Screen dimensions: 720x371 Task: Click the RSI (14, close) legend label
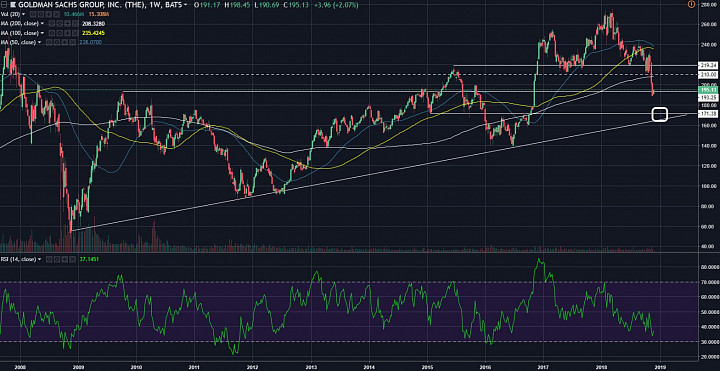18,259
